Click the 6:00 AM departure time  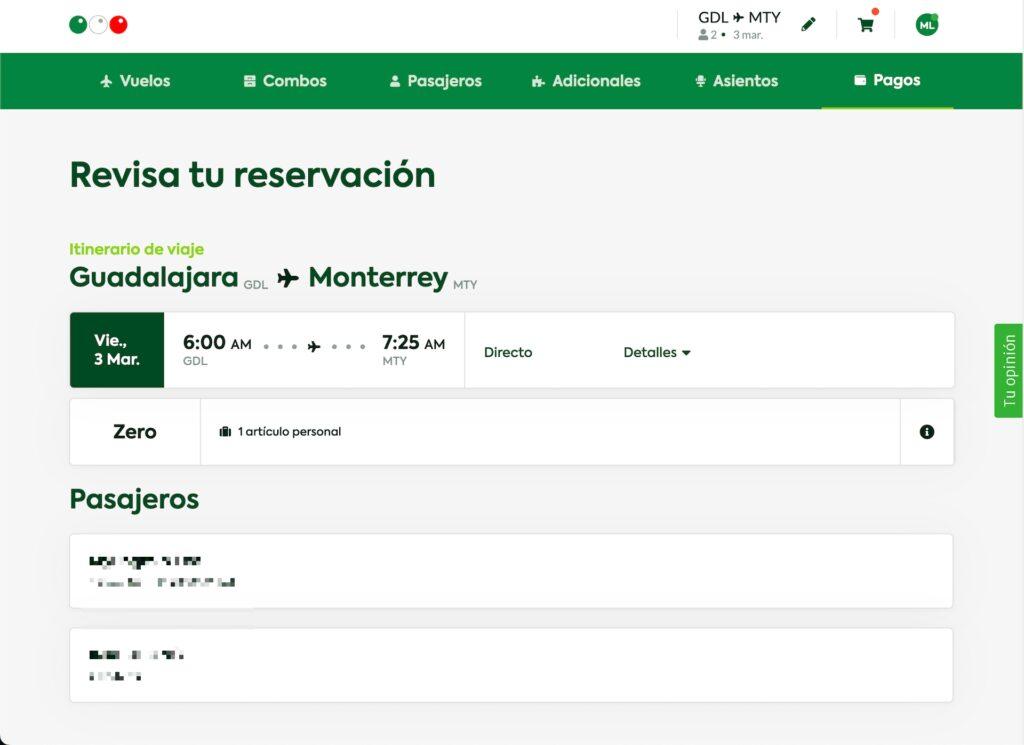click(217, 342)
